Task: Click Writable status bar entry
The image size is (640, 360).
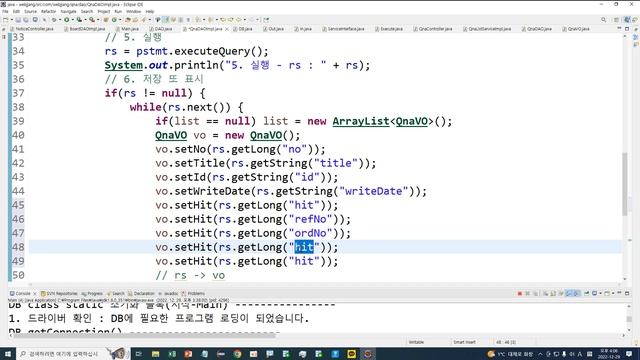Action: point(416,342)
